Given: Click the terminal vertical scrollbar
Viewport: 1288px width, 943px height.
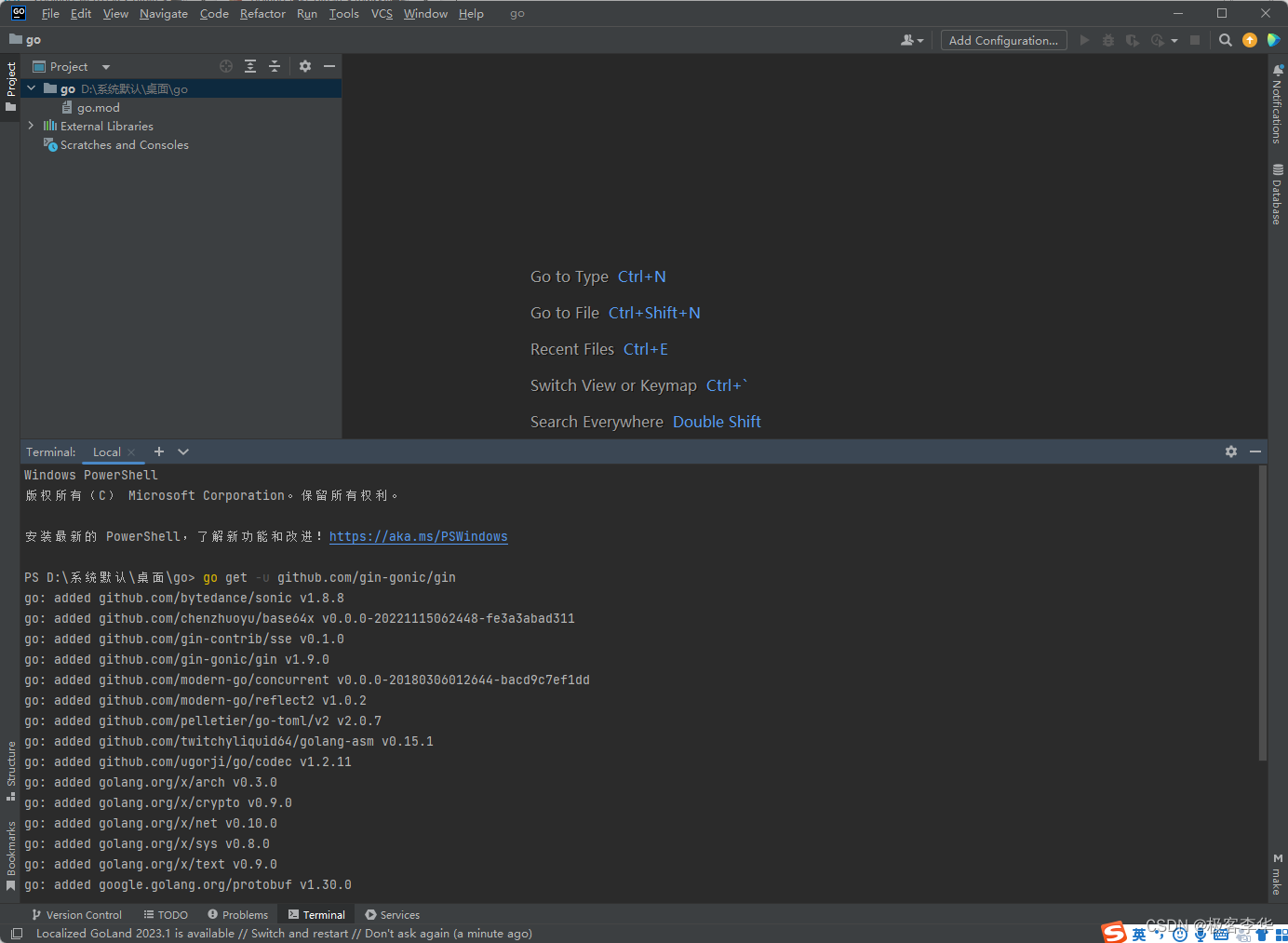Looking at the screenshot, I should coord(1263,613).
